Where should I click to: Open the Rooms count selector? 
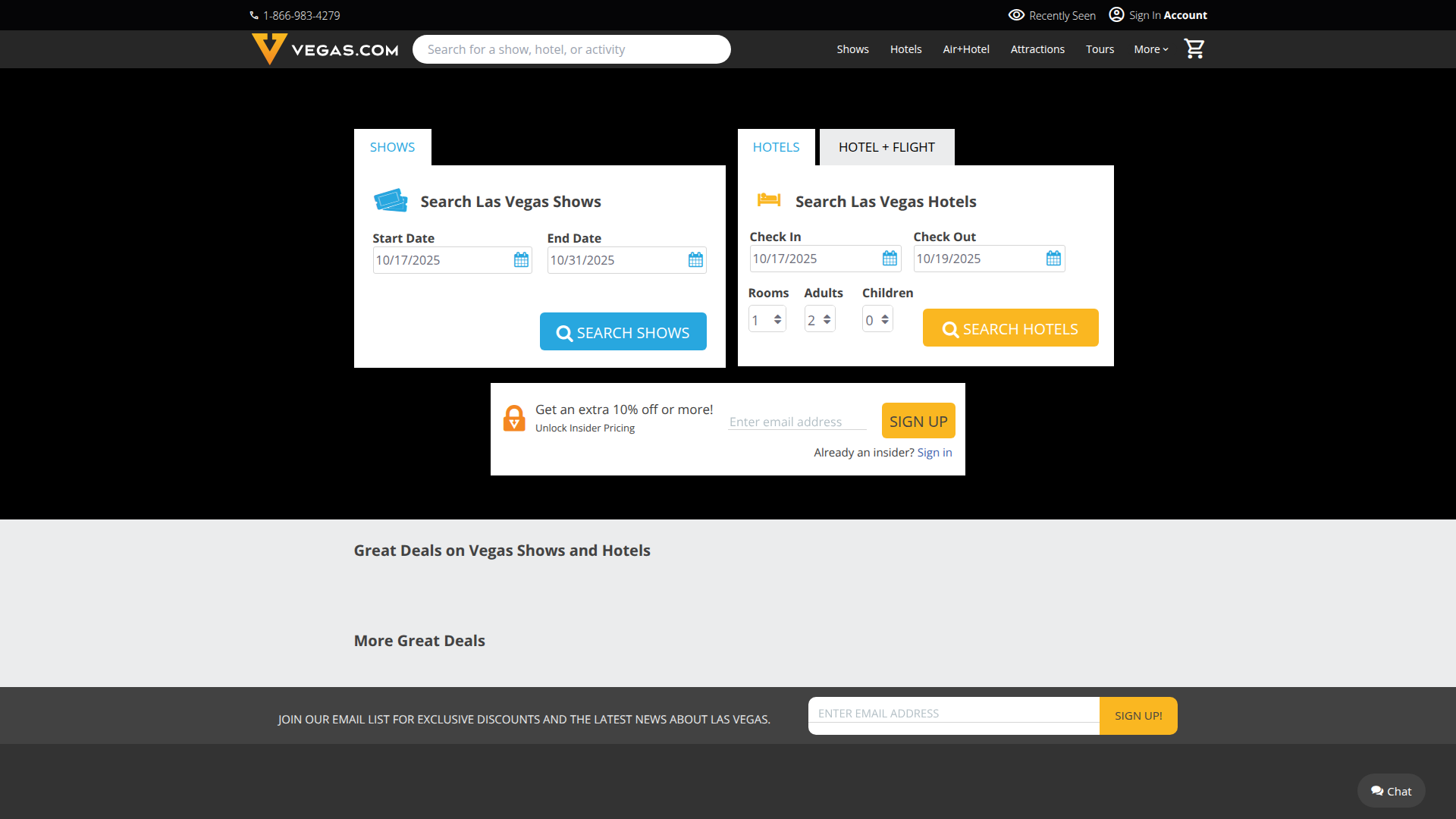coord(767,320)
